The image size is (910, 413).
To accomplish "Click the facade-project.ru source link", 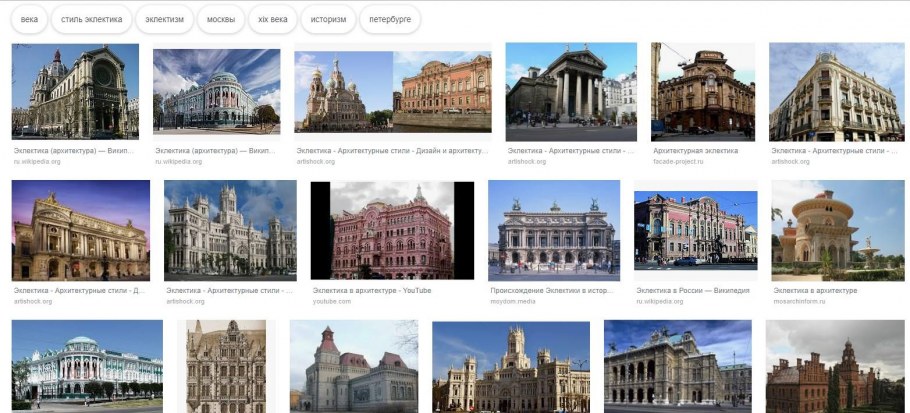I will tap(680, 160).
